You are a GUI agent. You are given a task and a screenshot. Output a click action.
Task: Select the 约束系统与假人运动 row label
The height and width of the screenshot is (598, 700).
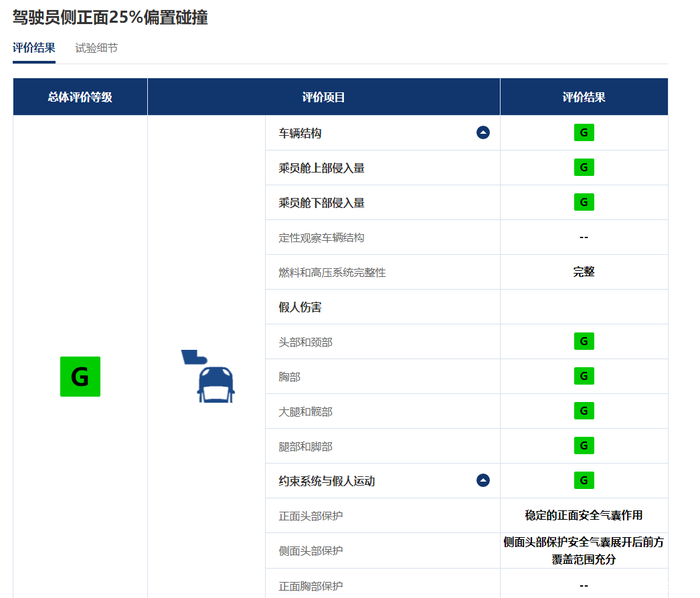327,481
